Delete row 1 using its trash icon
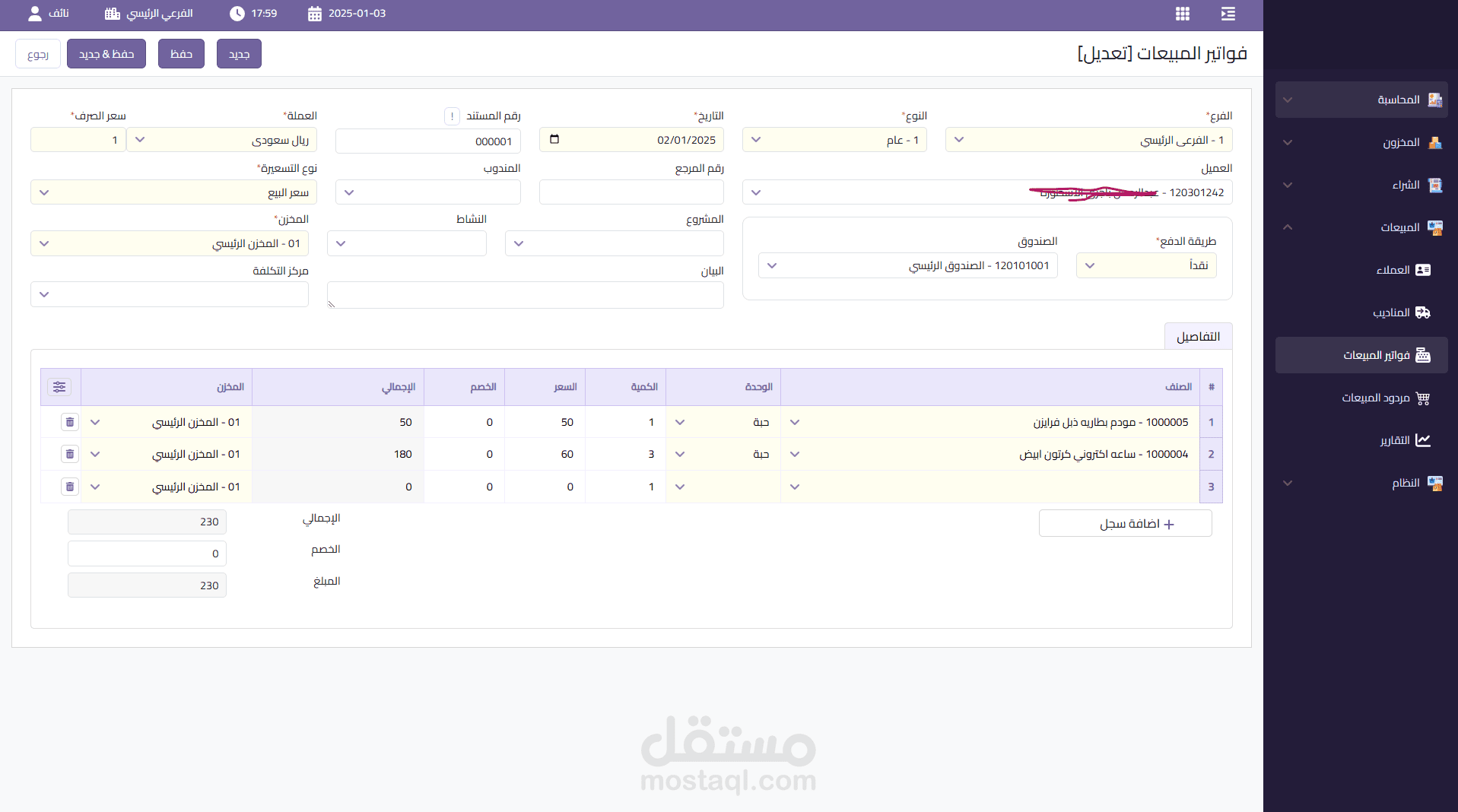Image resolution: width=1458 pixels, height=812 pixels. point(70,422)
